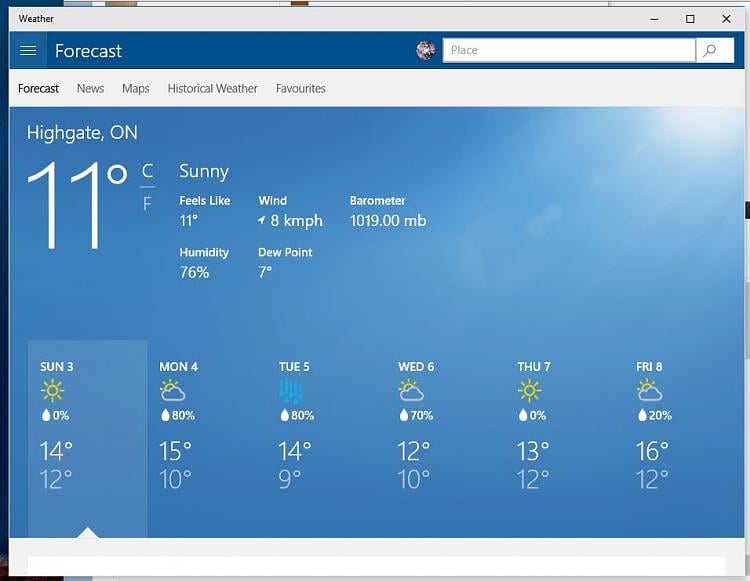This screenshot has width=750, height=581.
Task: Click the rain icon for TUE 5
Action: pyautogui.click(x=291, y=391)
